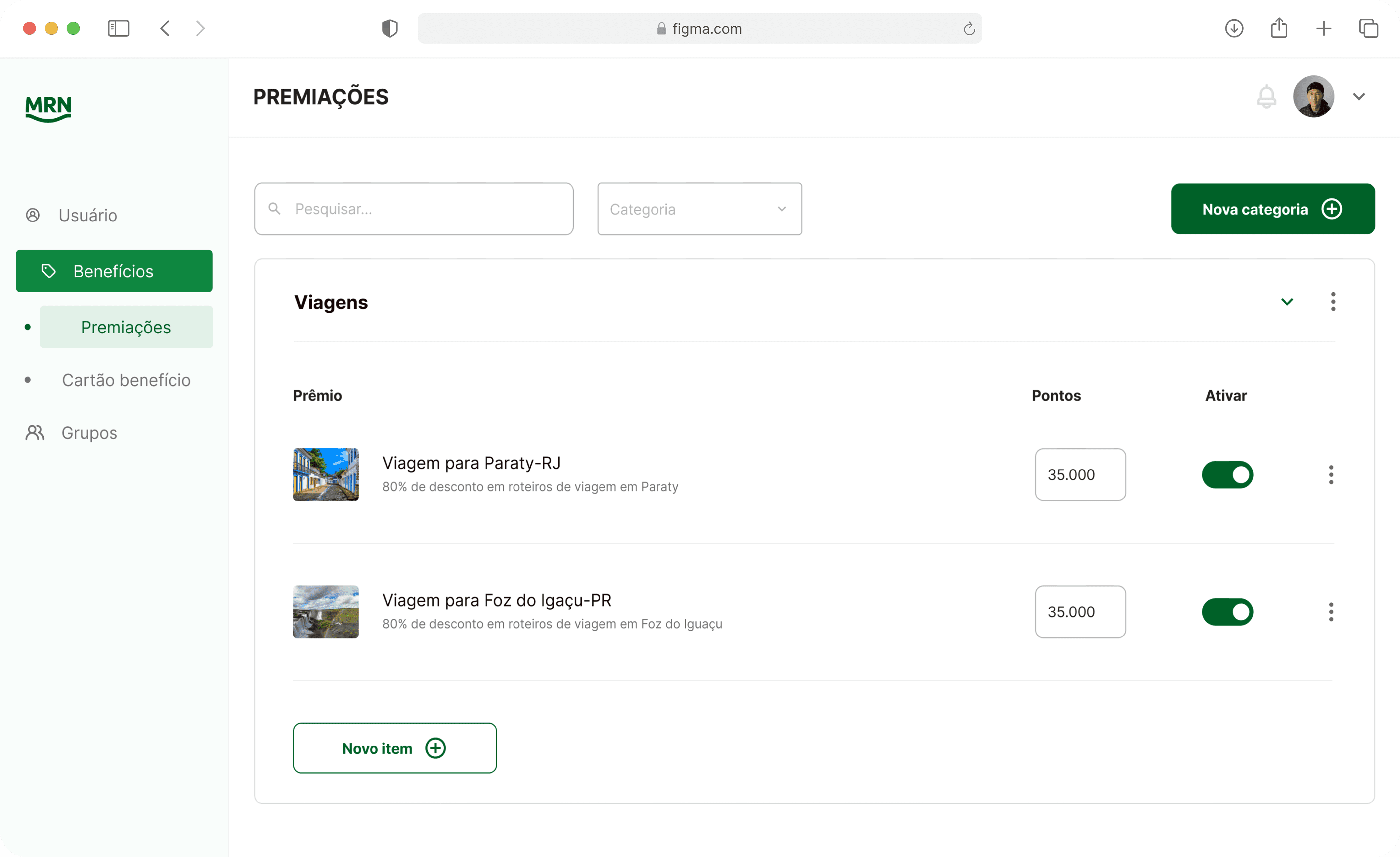This screenshot has height=857, width=1400.
Task: Click the browser sidebar toggle icon
Action: 118,28
